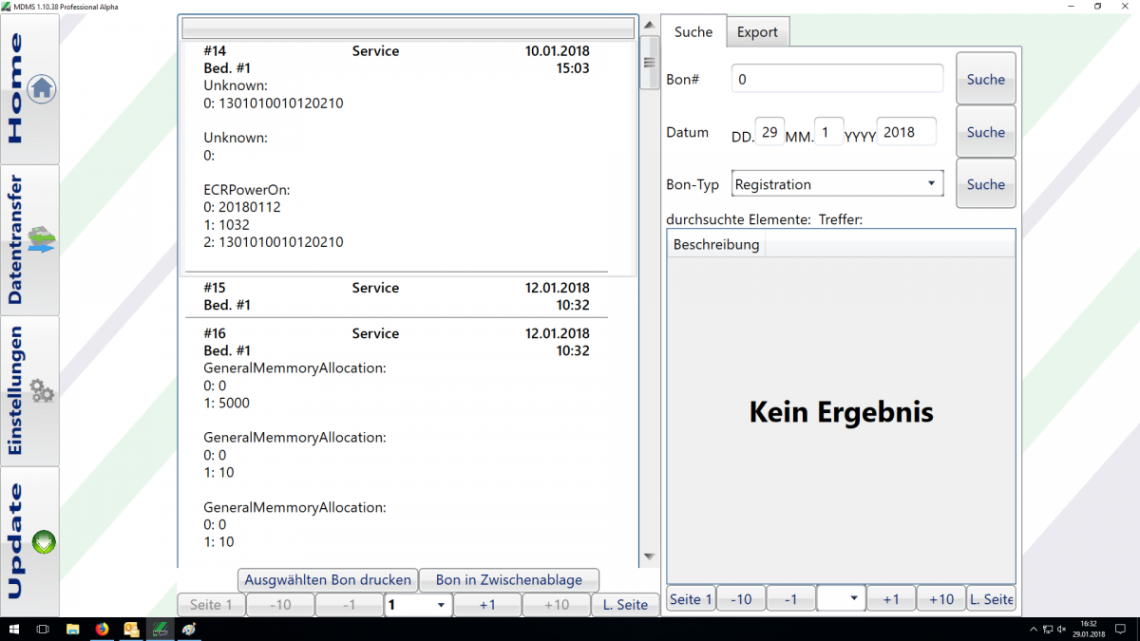Click +10 under search results
The height and width of the screenshot is (641, 1140).
[x=942, y=599]
